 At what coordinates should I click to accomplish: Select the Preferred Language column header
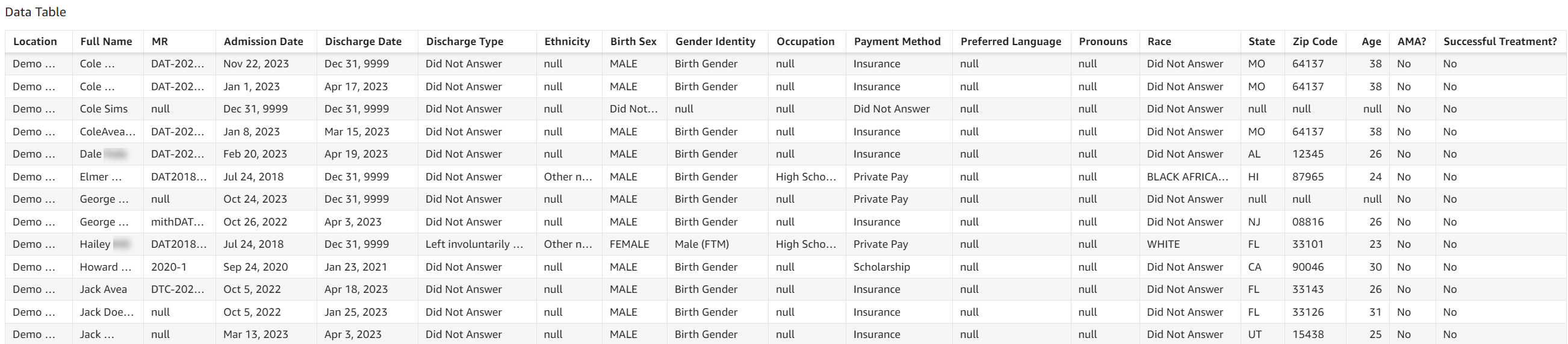pyautogui.click(x=1011, y=41)
